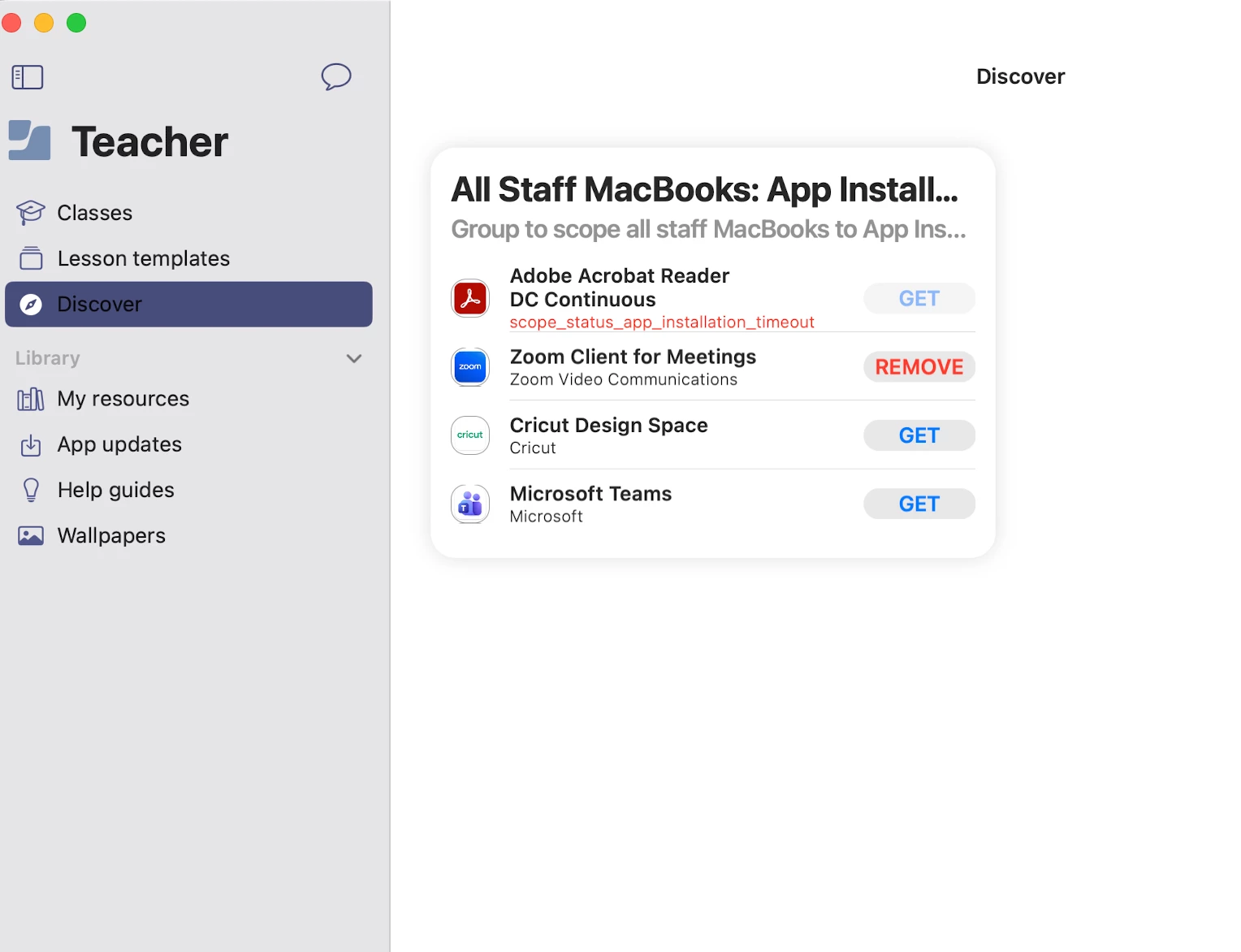Click the scope_status_app_installation_timeout error text
Screen dimensions: 1241x952
[x=662, y=322]
